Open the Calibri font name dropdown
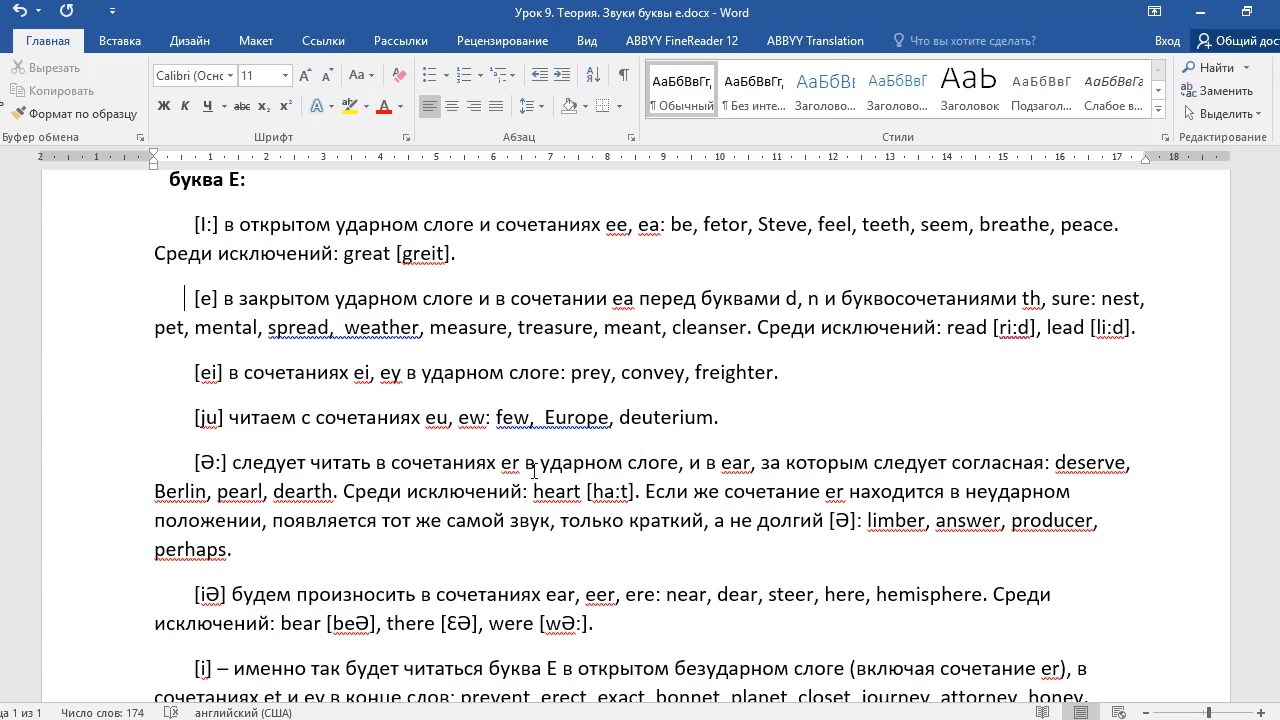 (x=230, y=76)
